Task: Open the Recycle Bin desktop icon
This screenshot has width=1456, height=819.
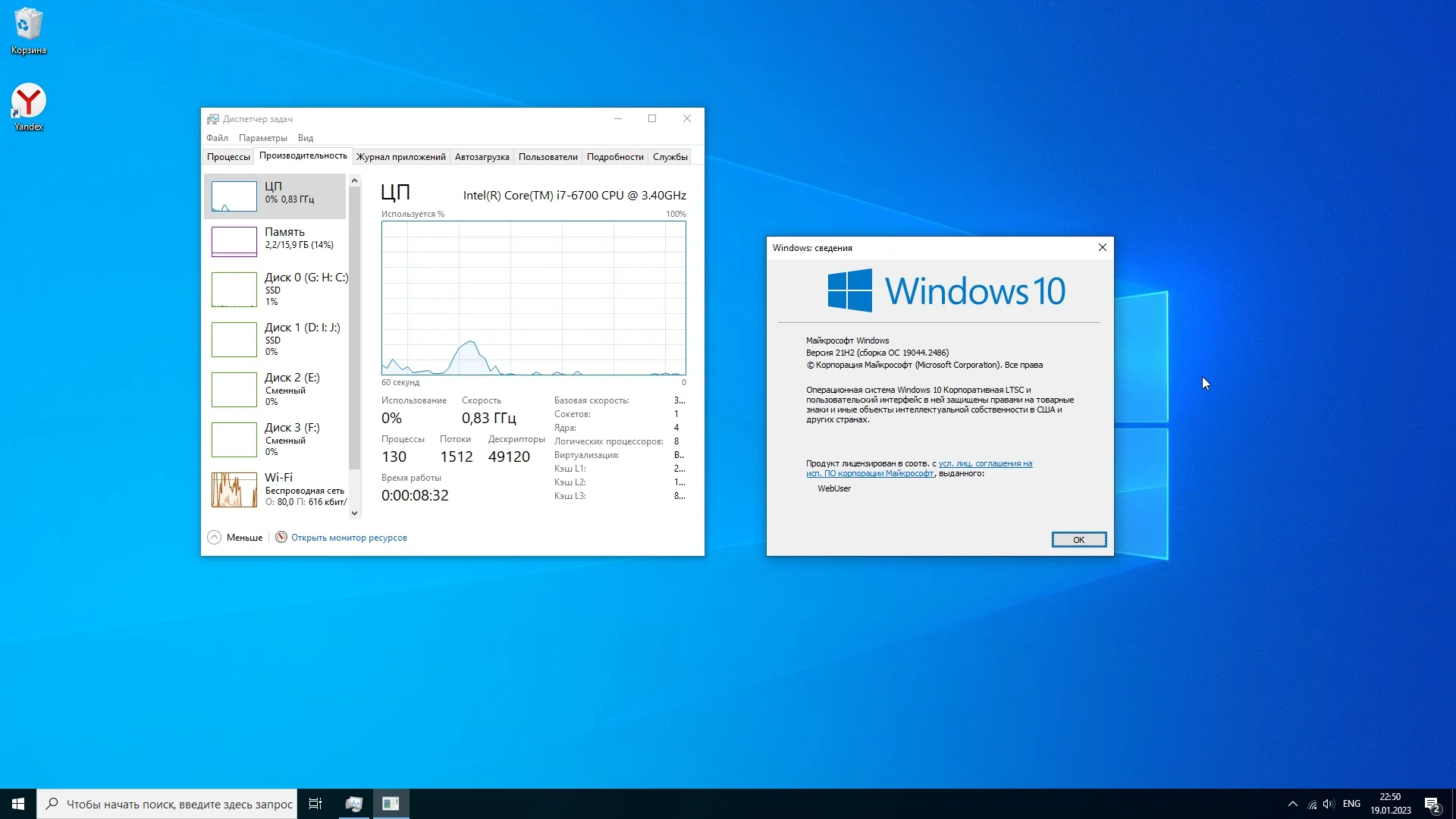Action: [x=28, y=25]
